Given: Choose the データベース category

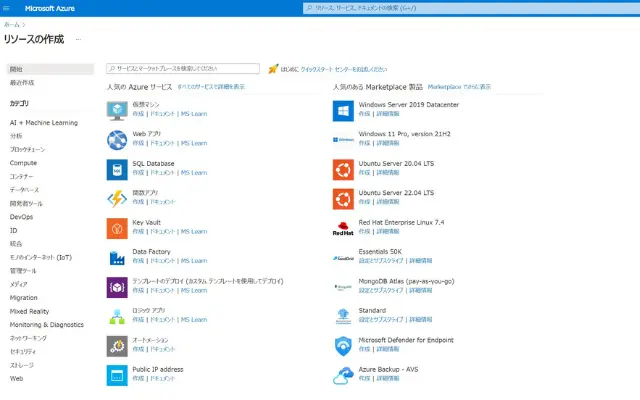Looking at the screenshot, I should click(x=24, y=190).
